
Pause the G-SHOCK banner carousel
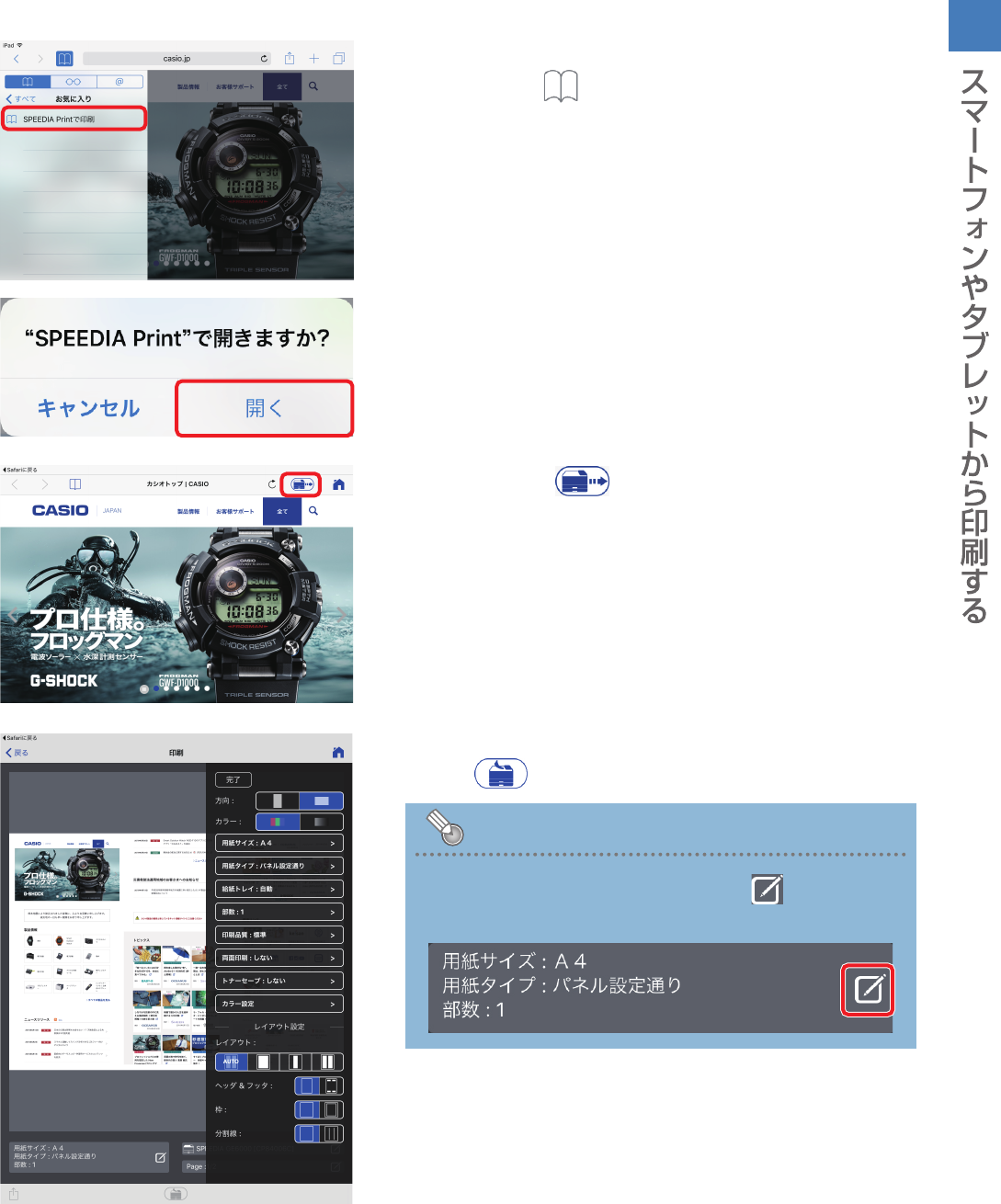[x=144, y=688]
